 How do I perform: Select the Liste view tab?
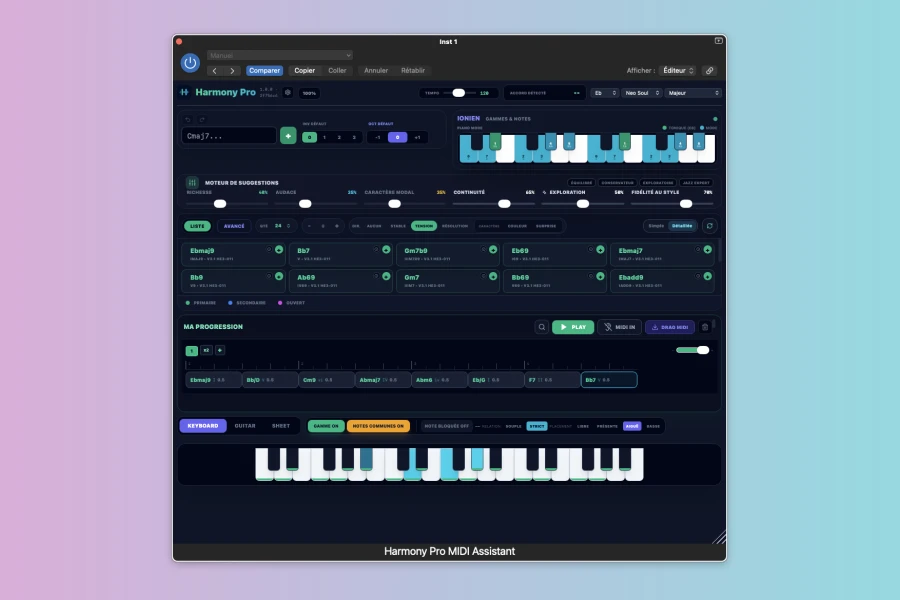[197, 226]
